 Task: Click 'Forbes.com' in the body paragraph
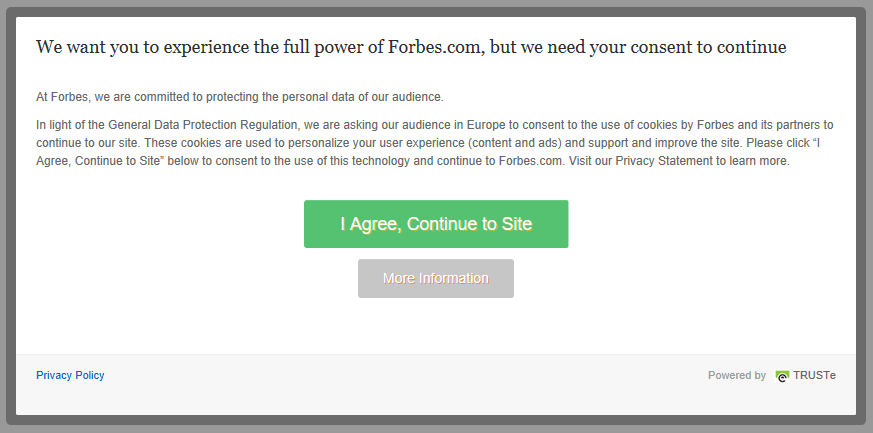[x=531, y=161]
